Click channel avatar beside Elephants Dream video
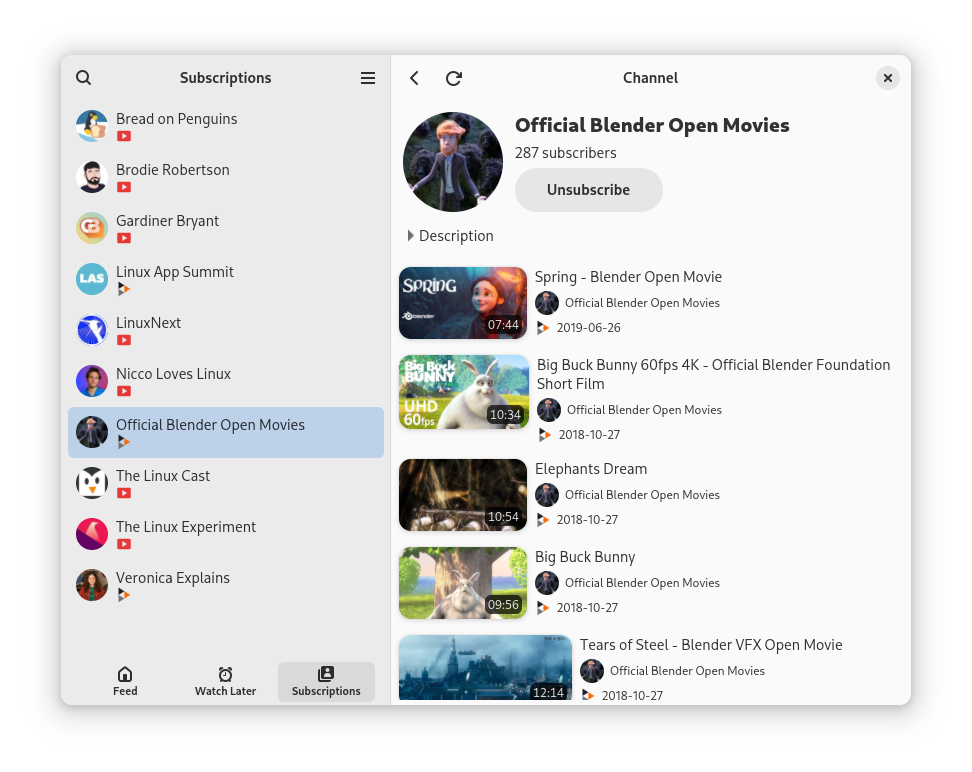 pyautogui.click(x=547, y=495)
